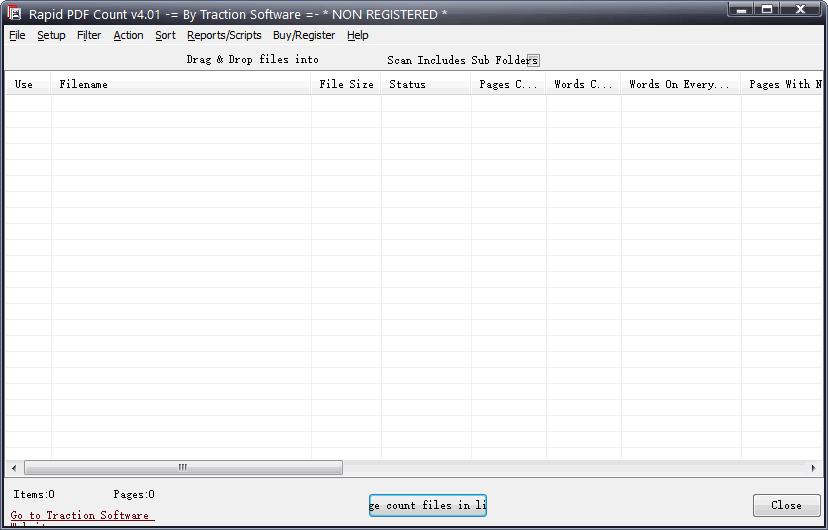Image resolution: width=828 pixels, height=530 pixels.
Task: Click the page count files in list button
Action: 428,505
